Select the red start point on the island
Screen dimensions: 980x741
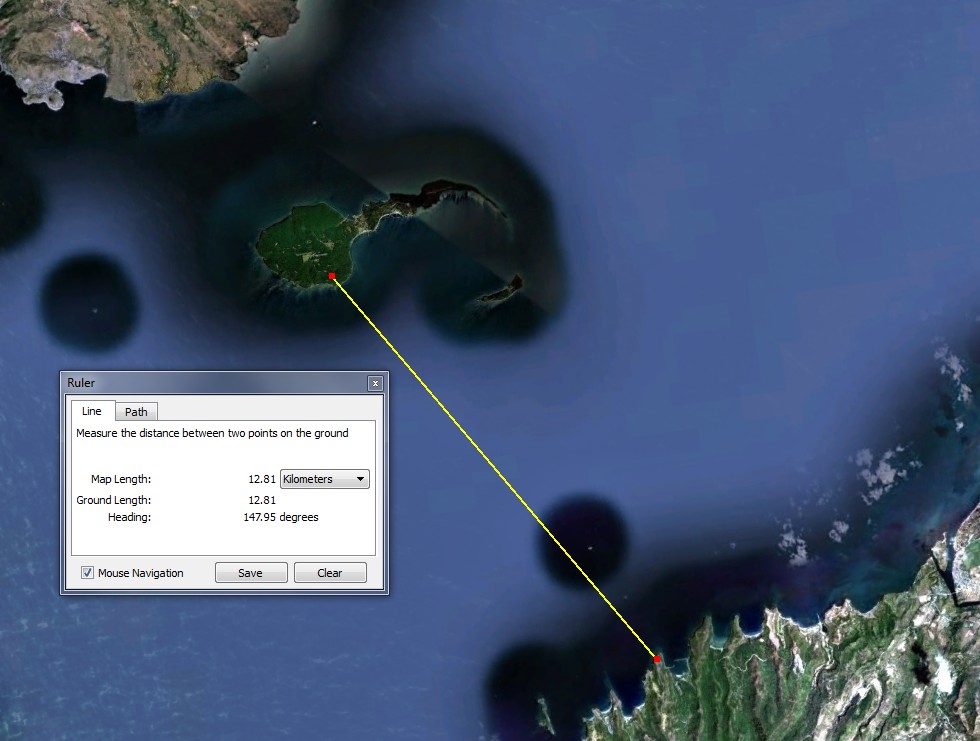pyautogui.click(x=332, y=276)
